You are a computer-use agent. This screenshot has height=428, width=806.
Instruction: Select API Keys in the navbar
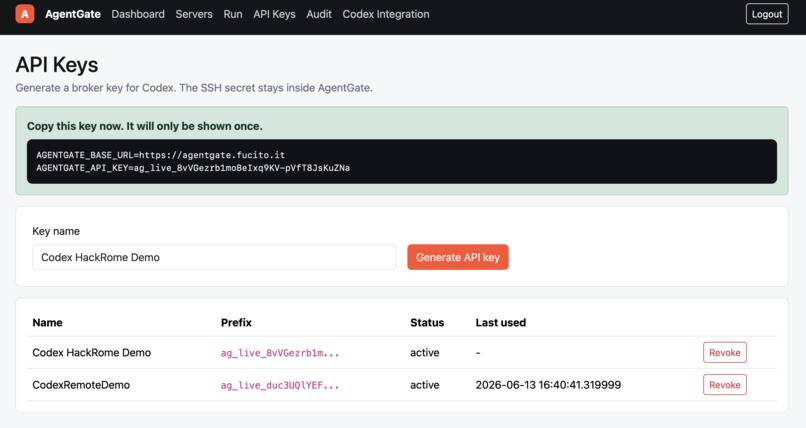(x=274, y=14)
